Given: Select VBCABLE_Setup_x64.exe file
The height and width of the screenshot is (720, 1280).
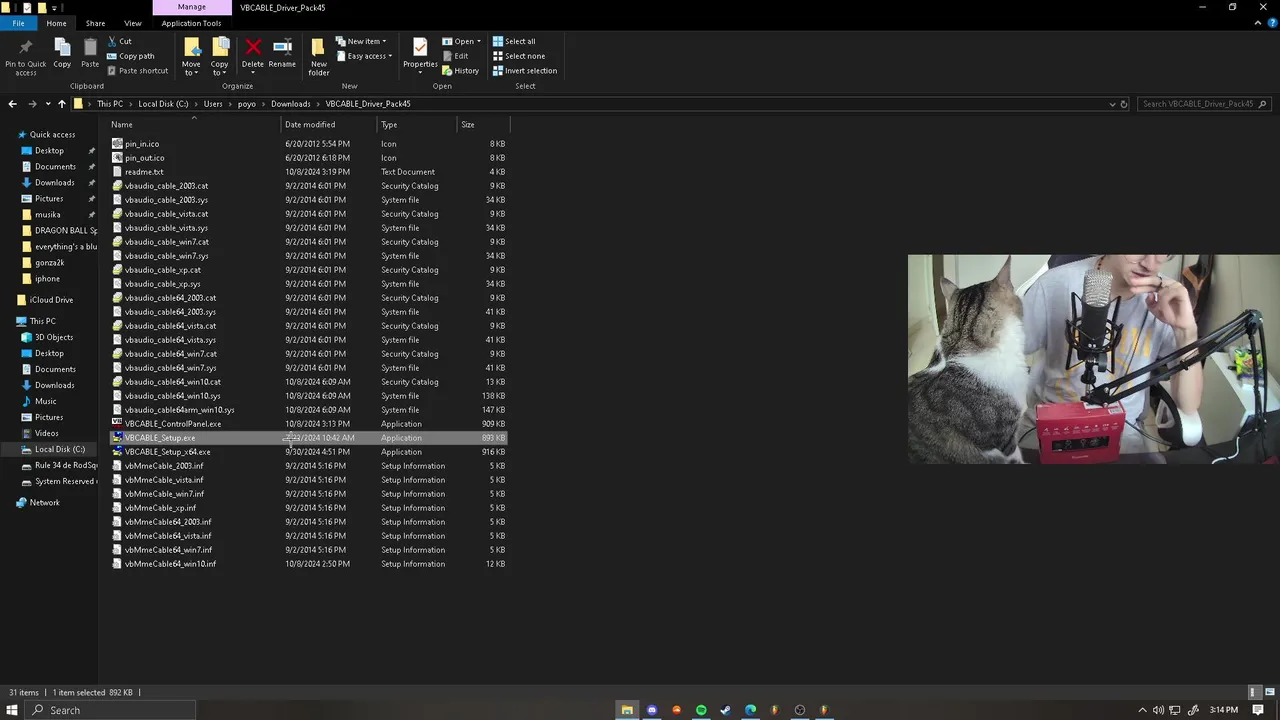Looking at the screenshot, I should [167, 452].
